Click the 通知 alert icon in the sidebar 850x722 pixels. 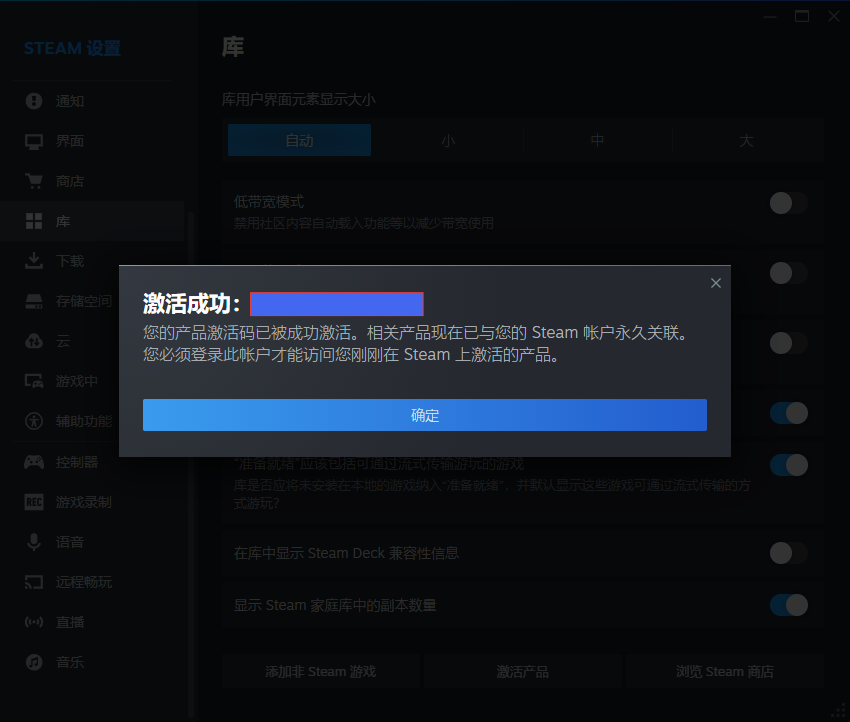tap(34, 101)
